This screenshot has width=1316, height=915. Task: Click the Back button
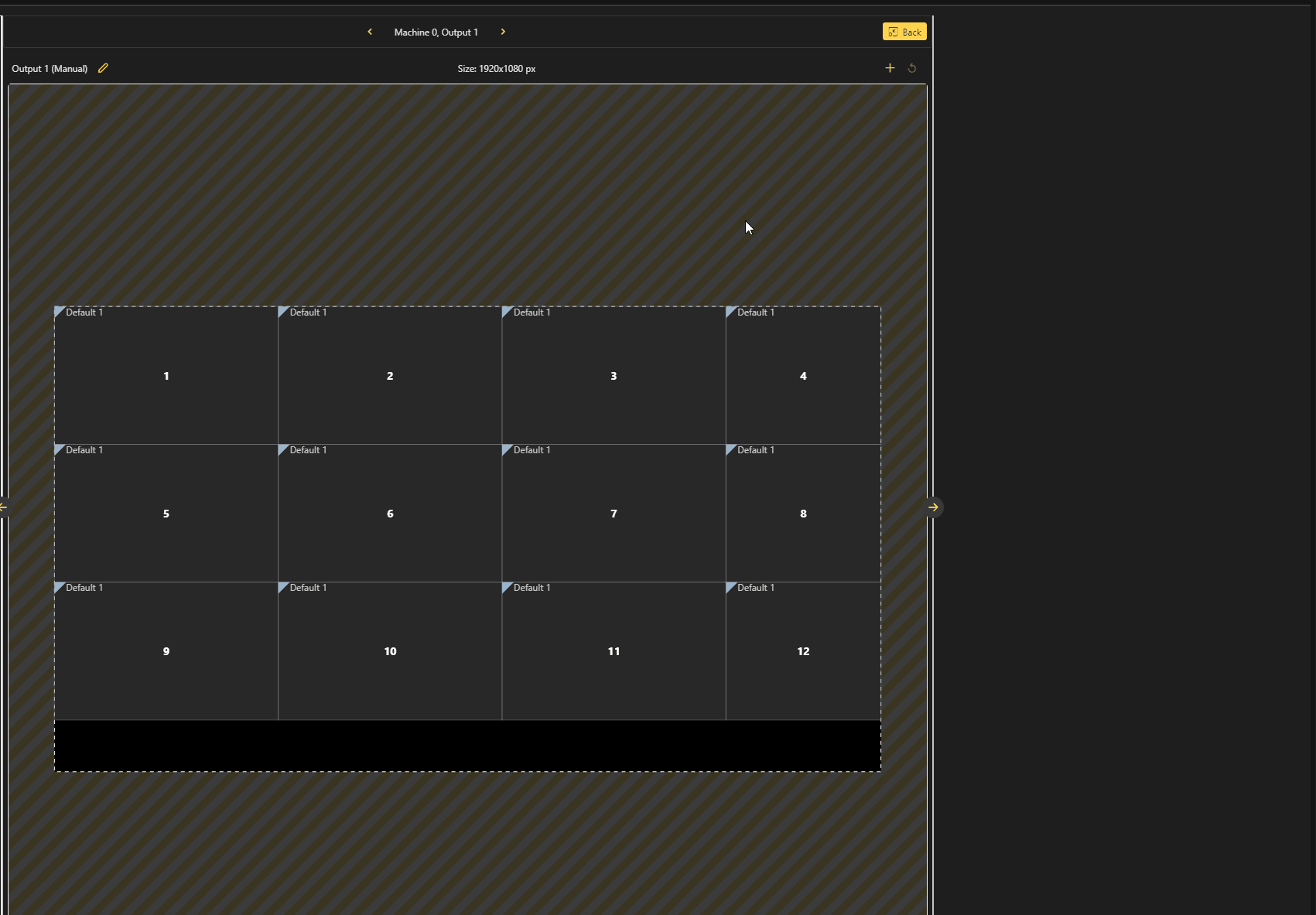pos(904,32)
